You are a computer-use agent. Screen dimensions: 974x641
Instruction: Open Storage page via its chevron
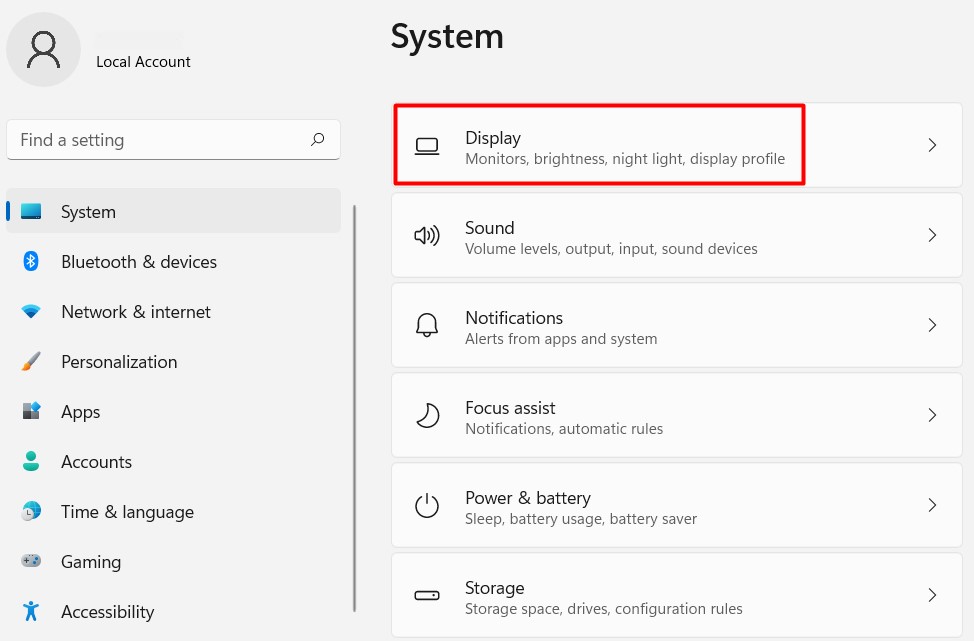932,596
